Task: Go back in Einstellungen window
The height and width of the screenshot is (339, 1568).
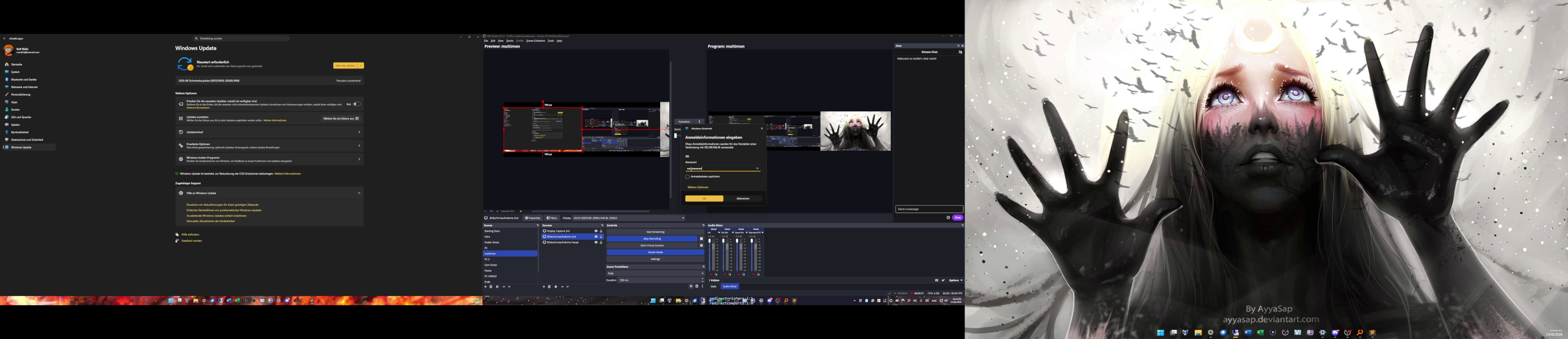Action: [5, 38]
